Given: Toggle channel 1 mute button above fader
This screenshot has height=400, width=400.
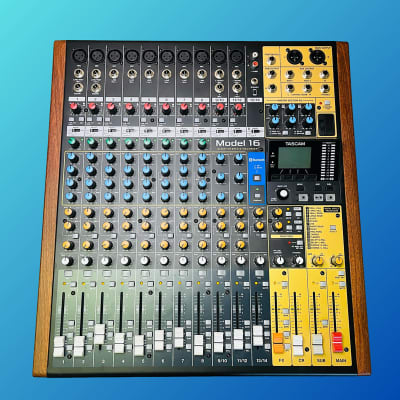Looking at the screenshot, I should tap(69, 274).
